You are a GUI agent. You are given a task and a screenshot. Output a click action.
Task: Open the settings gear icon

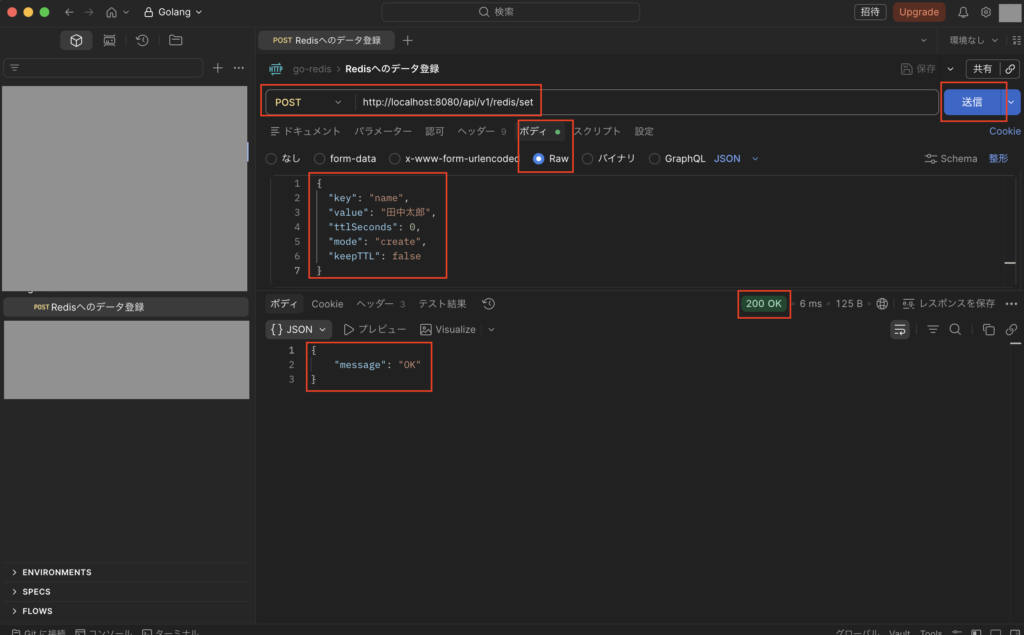(x=985, y=12)
